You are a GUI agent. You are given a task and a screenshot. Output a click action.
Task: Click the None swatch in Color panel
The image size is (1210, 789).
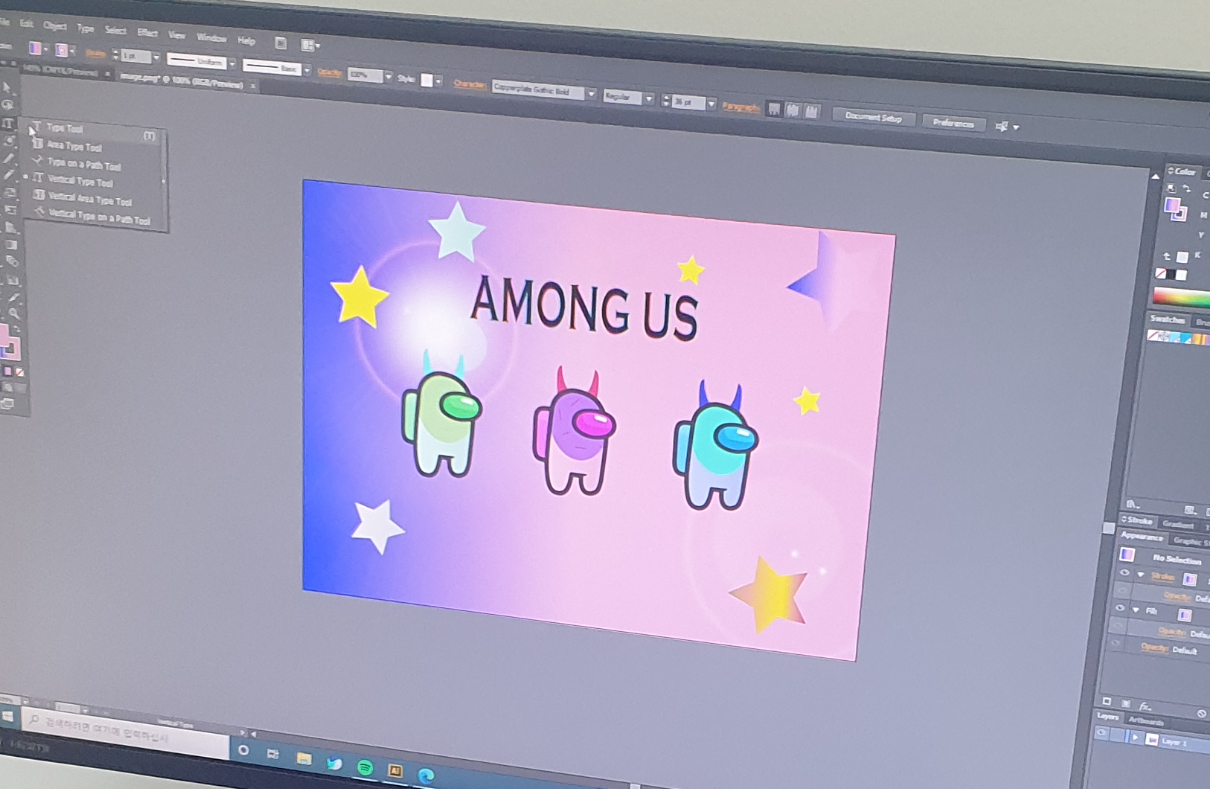[x=1161, y=274]
